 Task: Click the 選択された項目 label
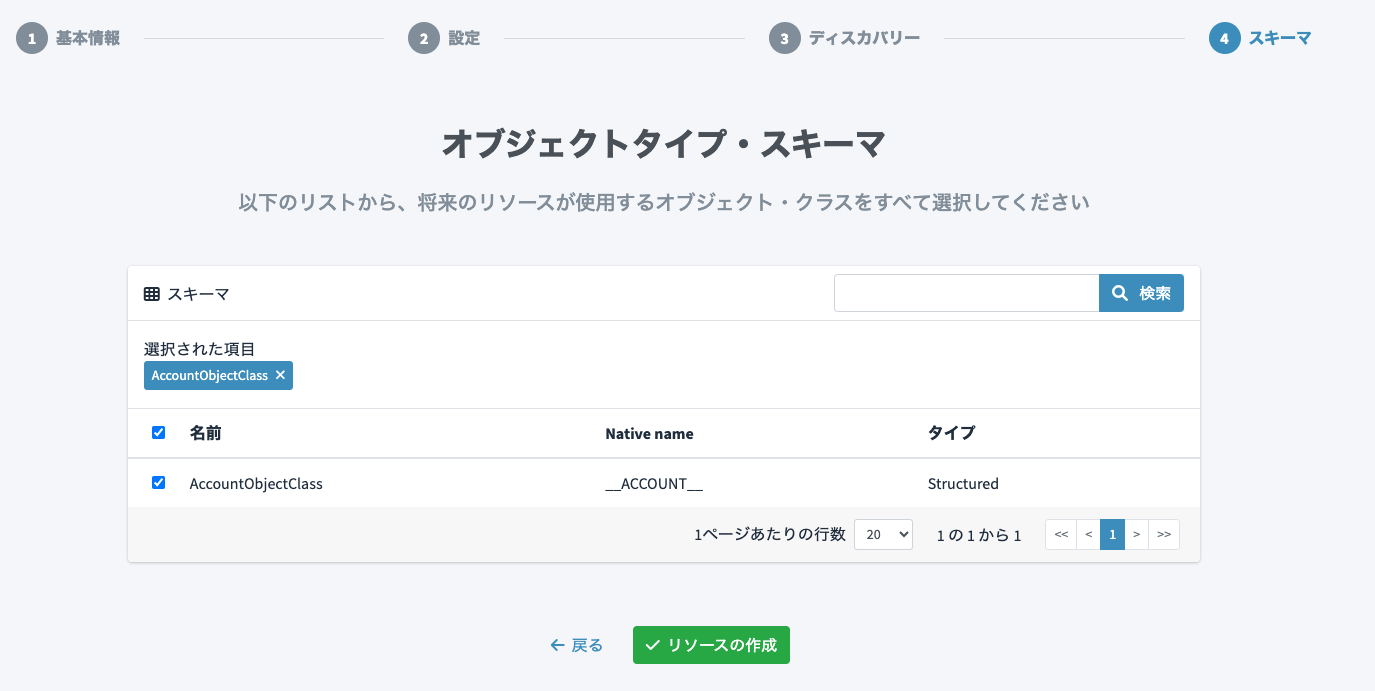[200, 349]
